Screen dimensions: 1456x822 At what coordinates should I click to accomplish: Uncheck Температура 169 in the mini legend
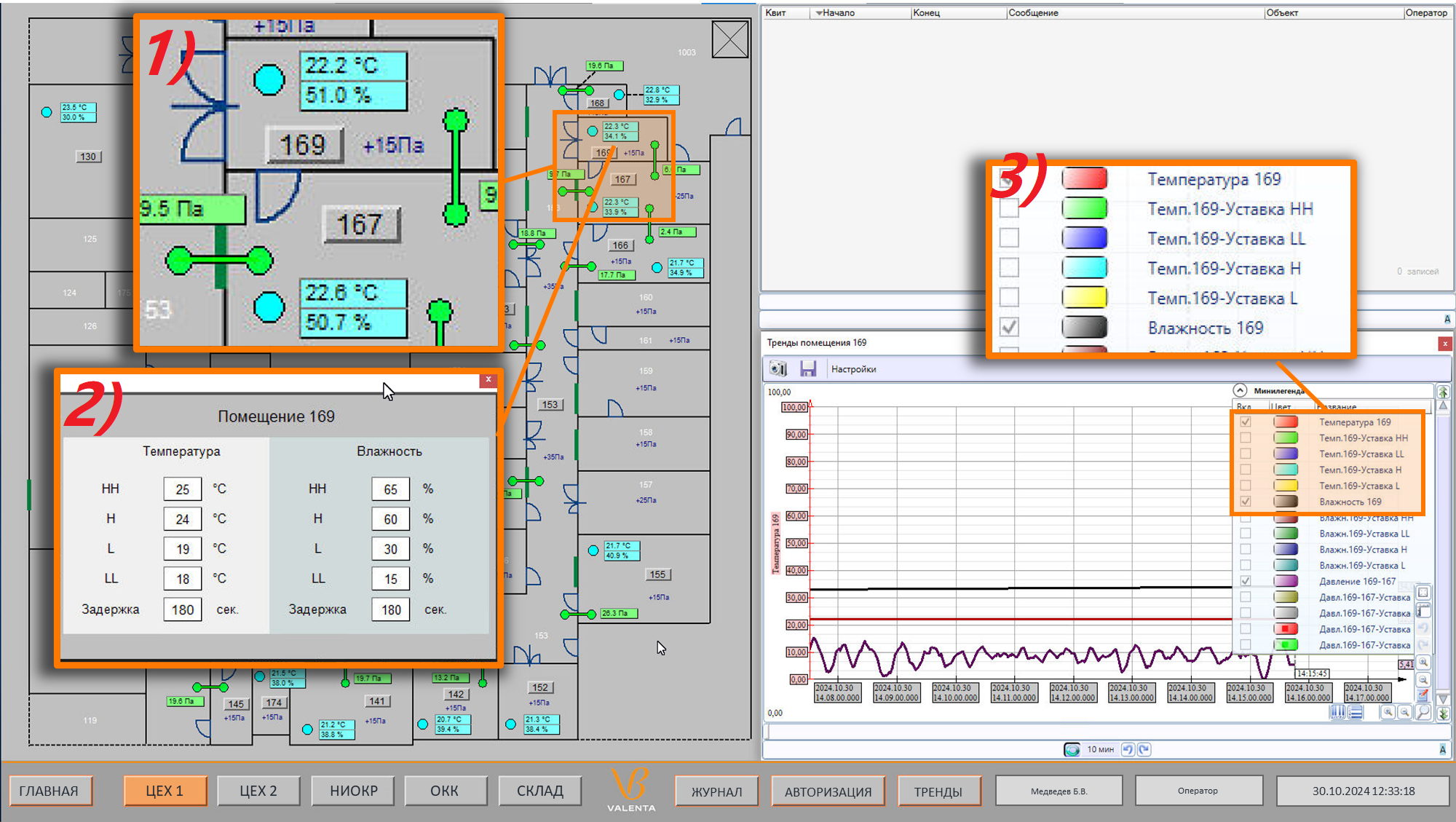[x=1246, y=422]
